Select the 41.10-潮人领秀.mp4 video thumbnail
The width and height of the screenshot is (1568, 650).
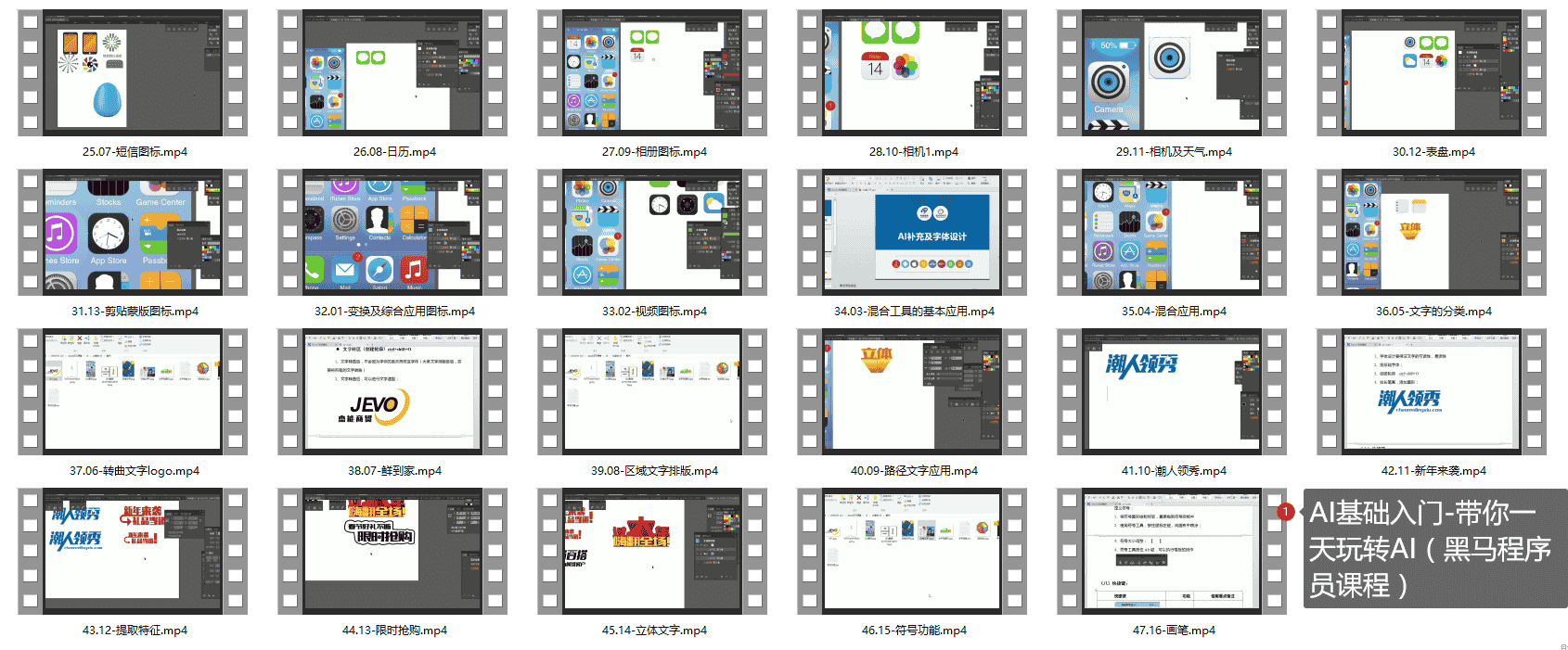(1172, 392)
